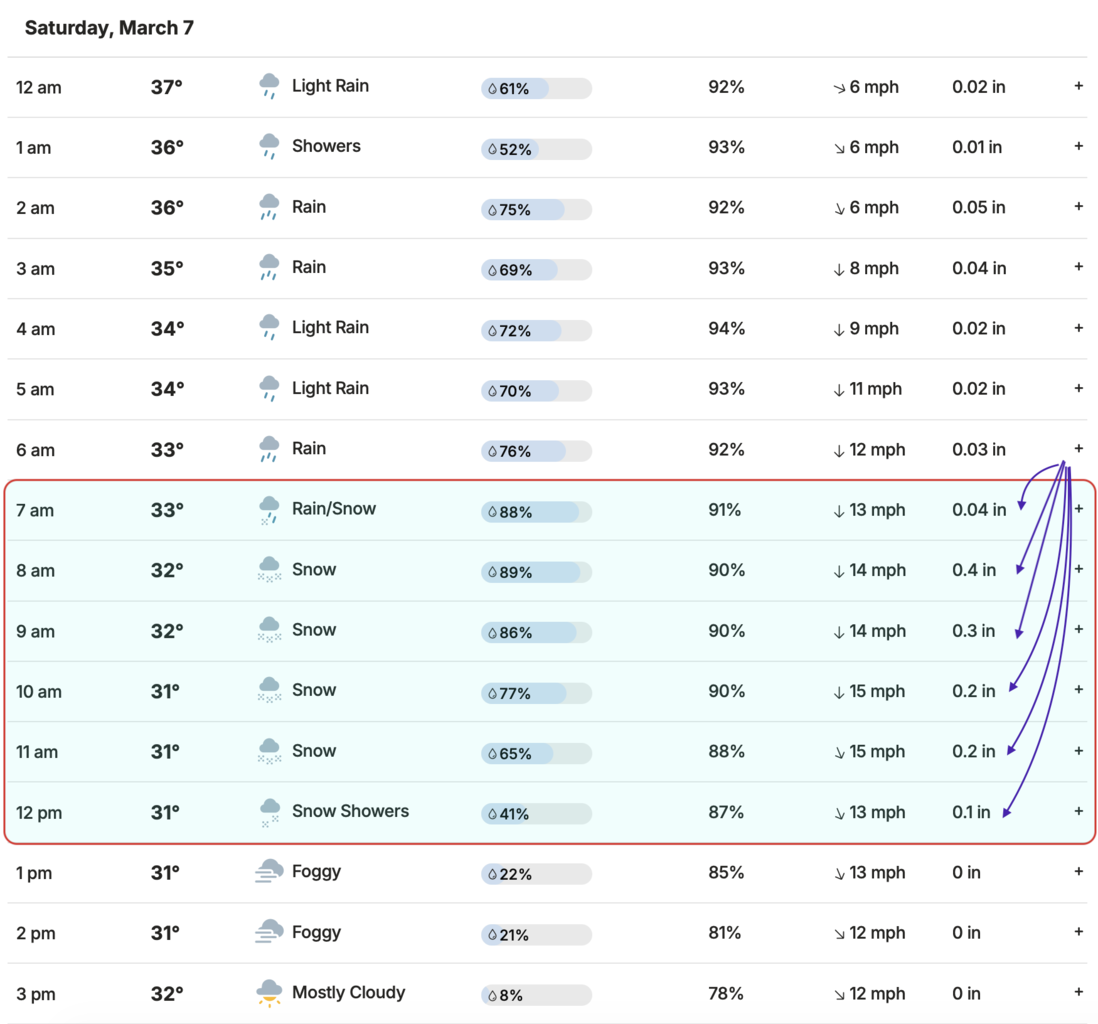Screen dimensions: 1098x1024
Task: Click the Snow Showers icon at 12 pm
Action: [x=269, y=812]
